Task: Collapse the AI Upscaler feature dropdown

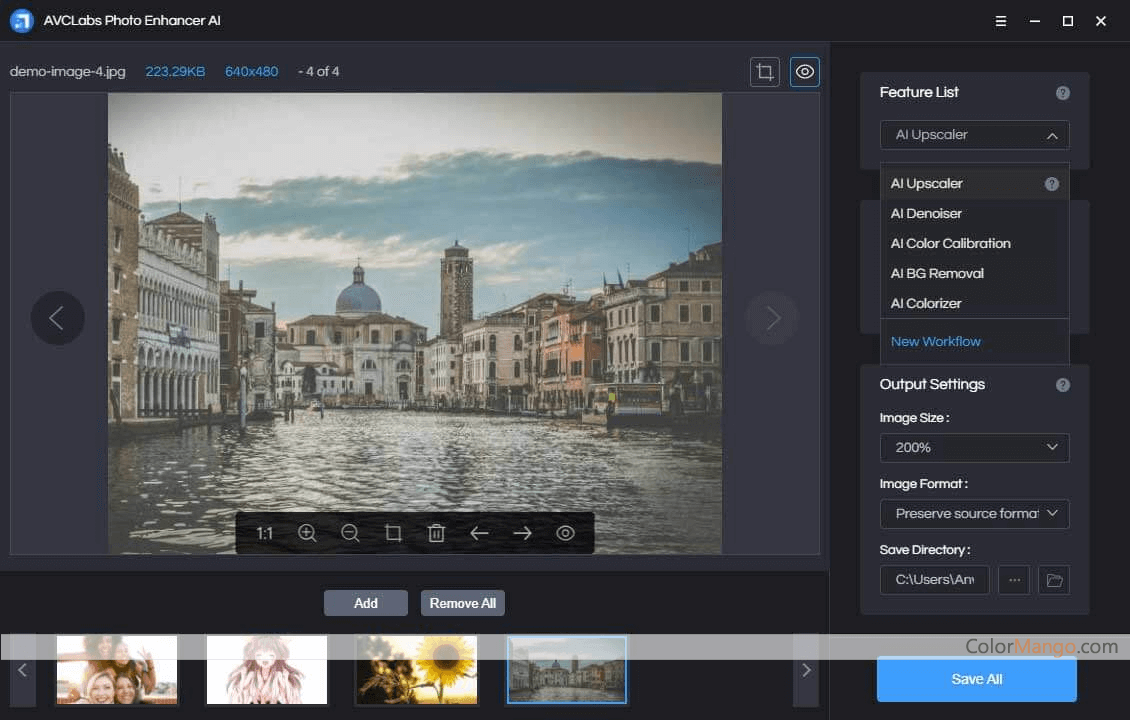Action: pos(1051,135)
